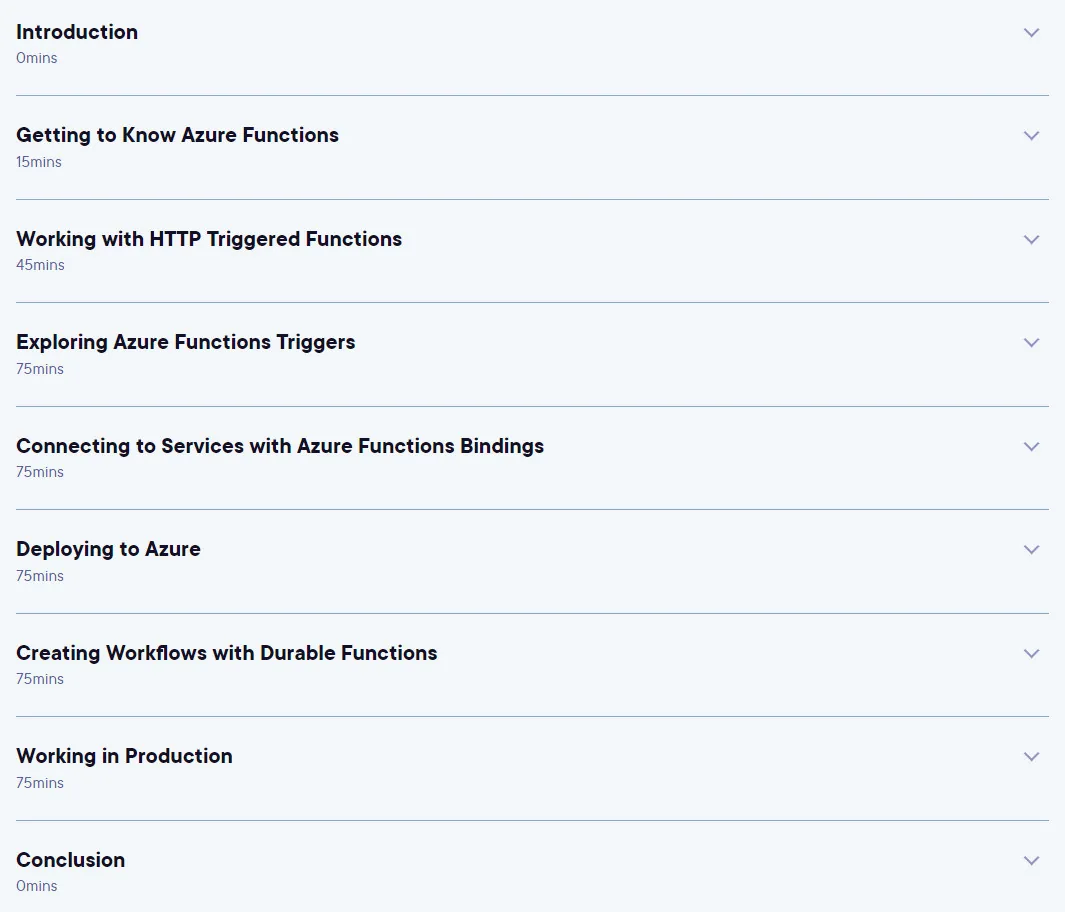Select the Deploying to Azure heading
The width and height of the screenshot is (1065, 912).
109,549
